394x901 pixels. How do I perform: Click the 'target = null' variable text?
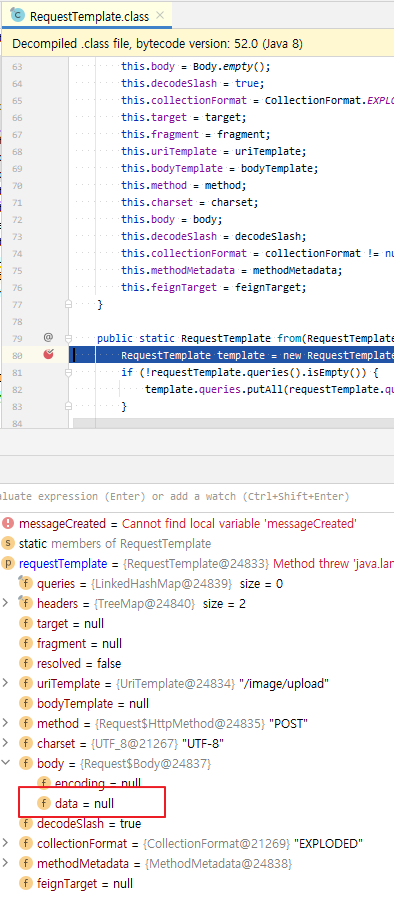(70, 623)
